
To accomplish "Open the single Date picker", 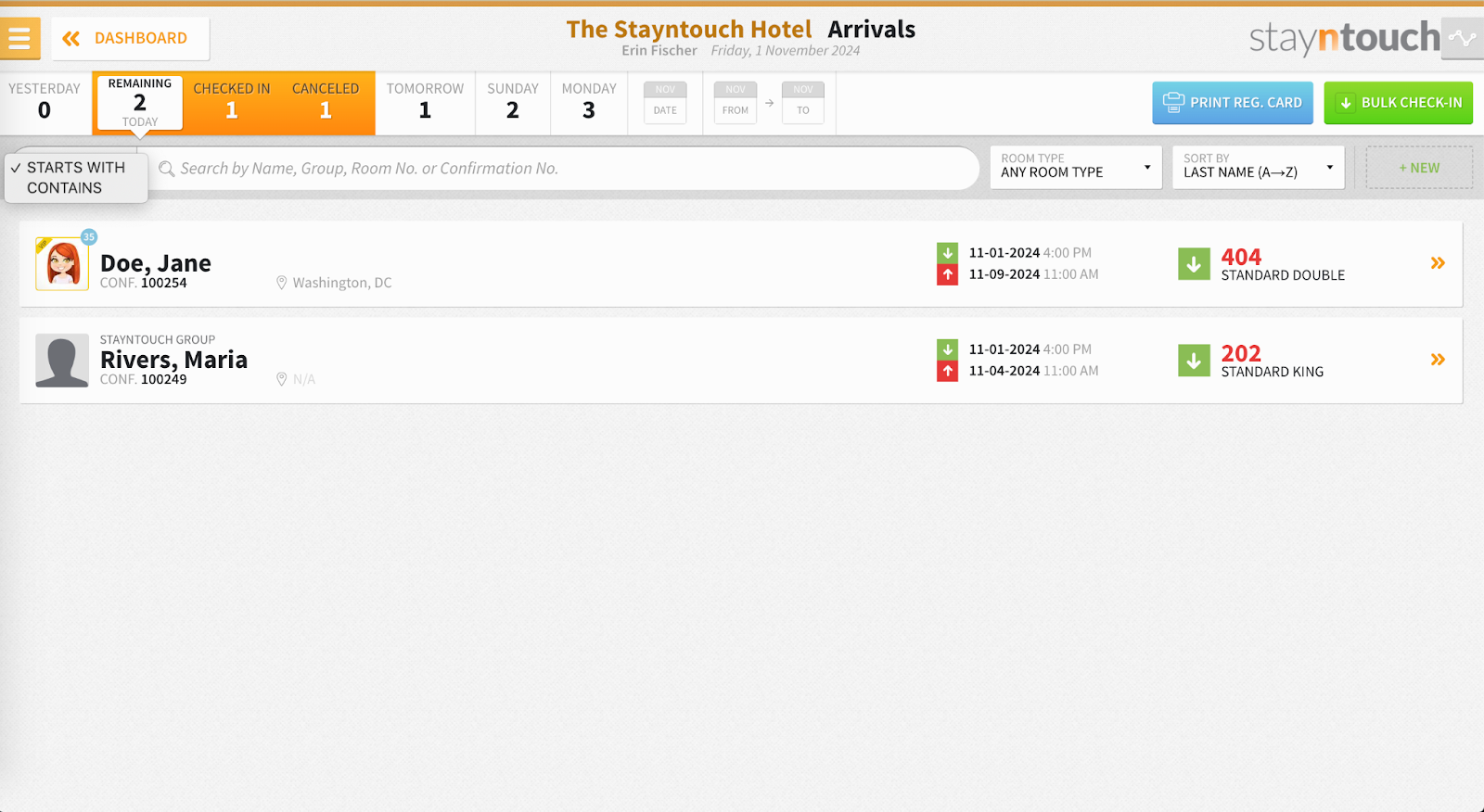I will pos(665,103).
